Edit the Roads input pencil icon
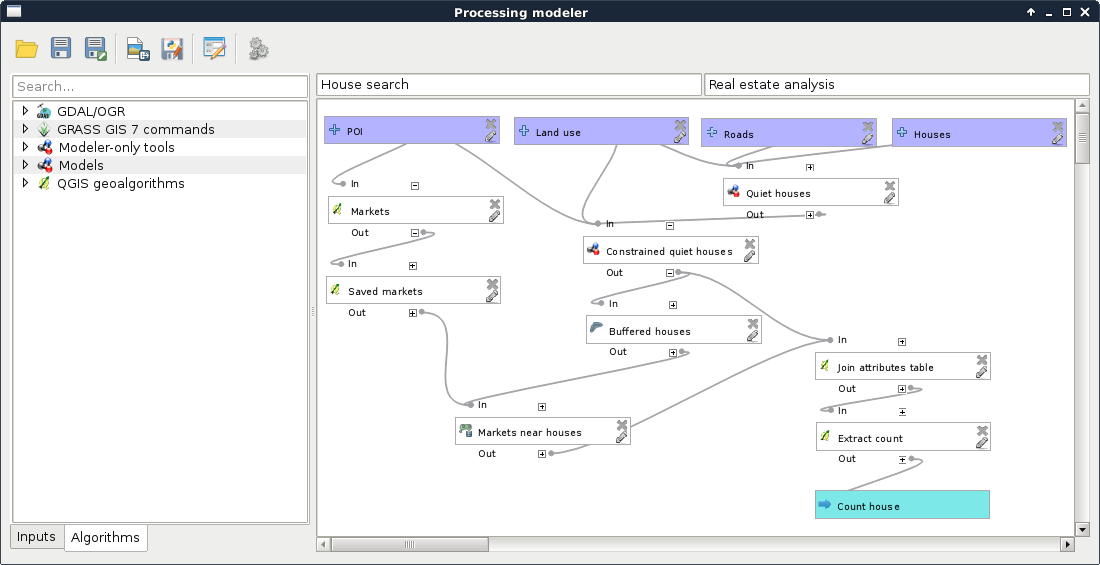The width and height of the screenshot is (1100, 565). click(868, 139)
